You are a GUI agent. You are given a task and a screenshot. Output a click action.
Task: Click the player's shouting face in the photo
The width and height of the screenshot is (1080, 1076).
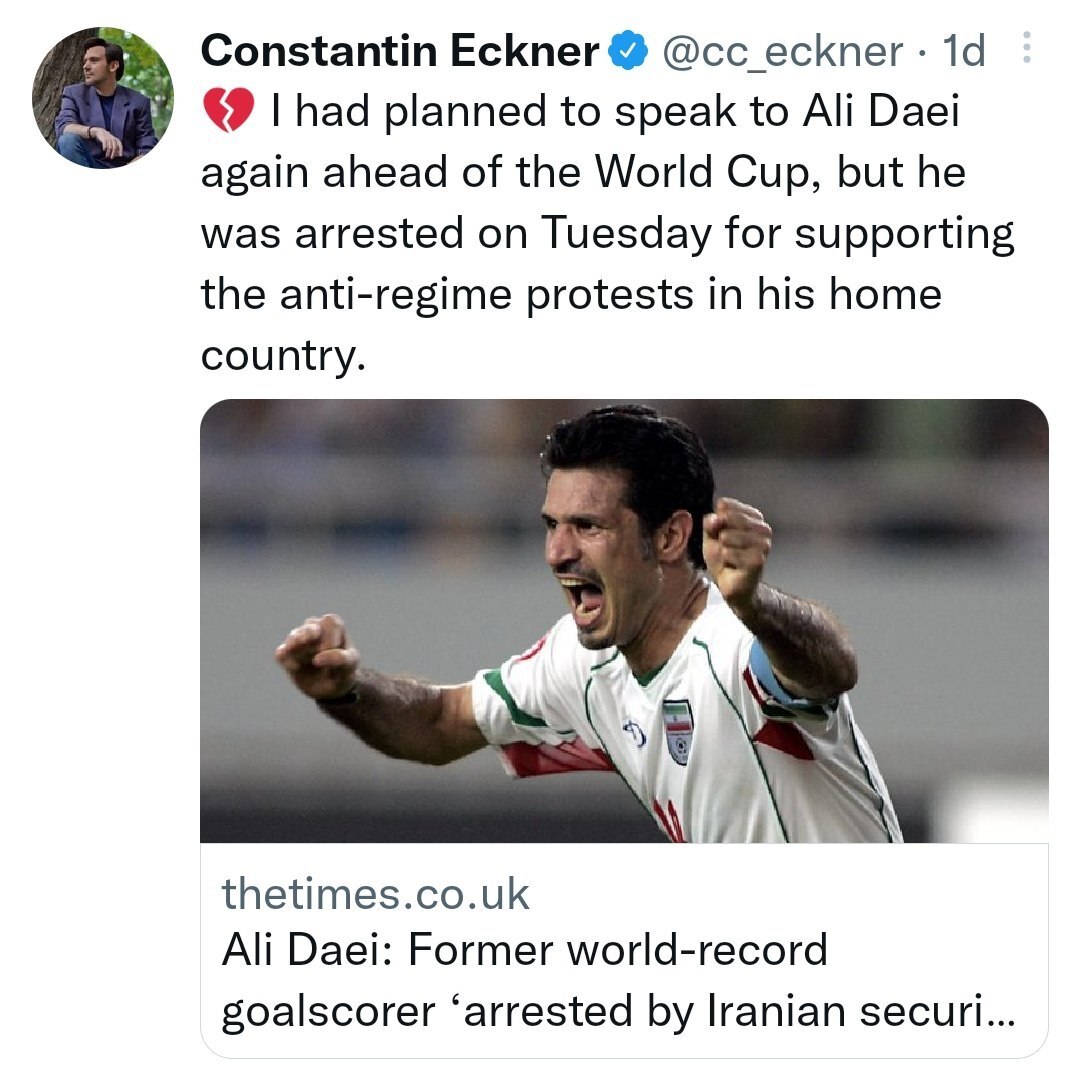point(600,560)
